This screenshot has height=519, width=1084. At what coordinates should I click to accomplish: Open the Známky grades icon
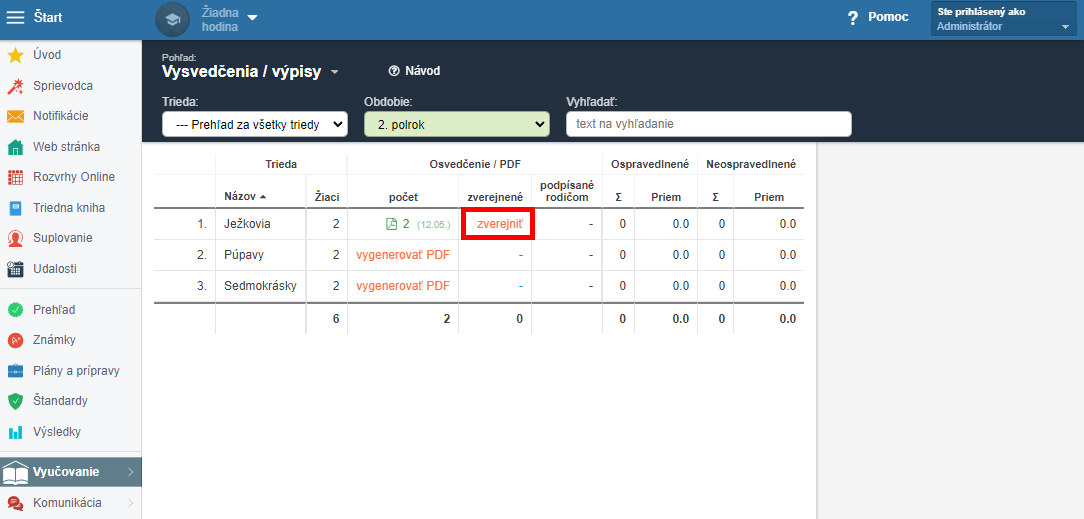coord(15,340)
